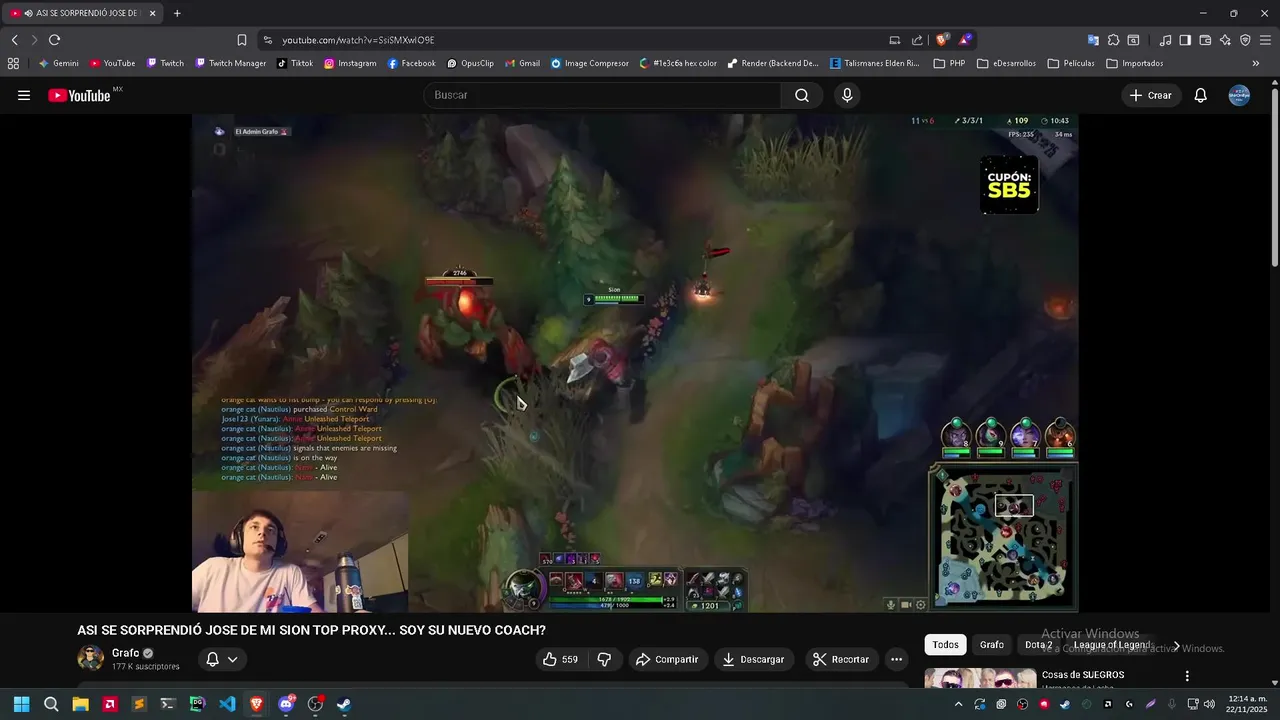This screenshot has height=720, width=1280.
Task: Show more filter chips with arrow
Action: point(1177,645)
